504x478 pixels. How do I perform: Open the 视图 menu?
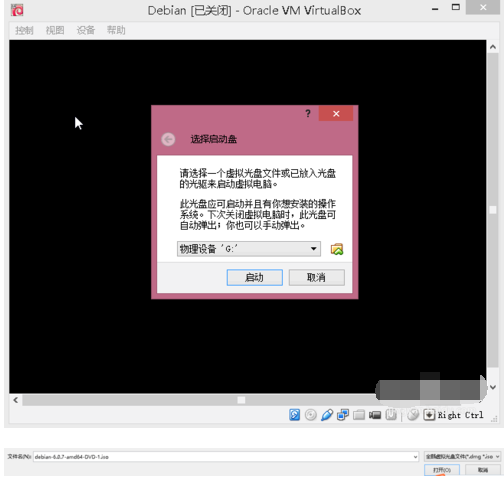55,30
